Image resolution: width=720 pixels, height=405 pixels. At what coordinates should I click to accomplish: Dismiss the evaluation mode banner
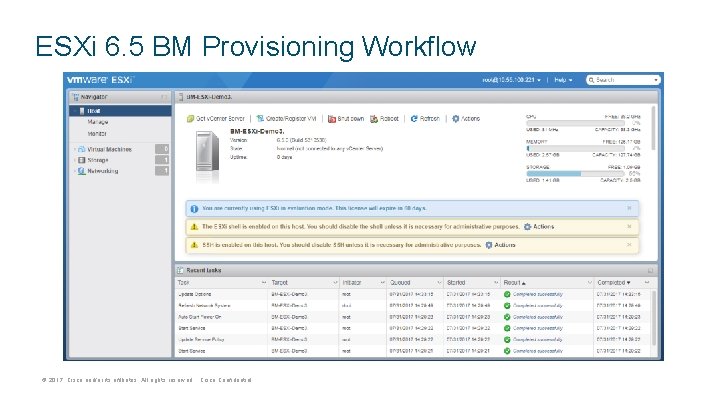(x=629, y=208)
